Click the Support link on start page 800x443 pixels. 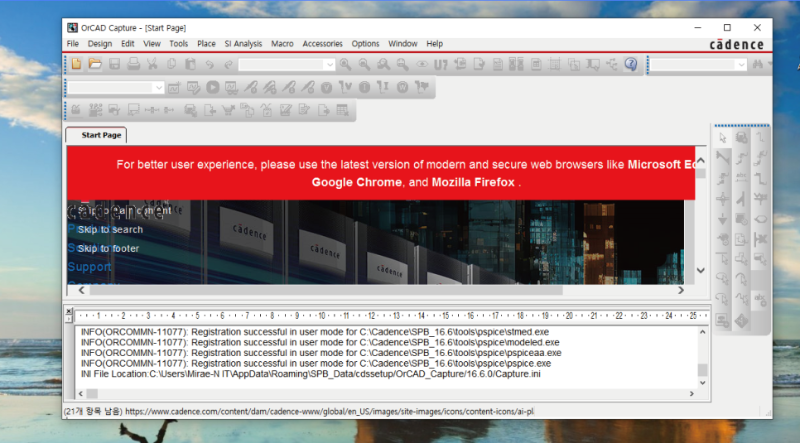pos(89,267)
